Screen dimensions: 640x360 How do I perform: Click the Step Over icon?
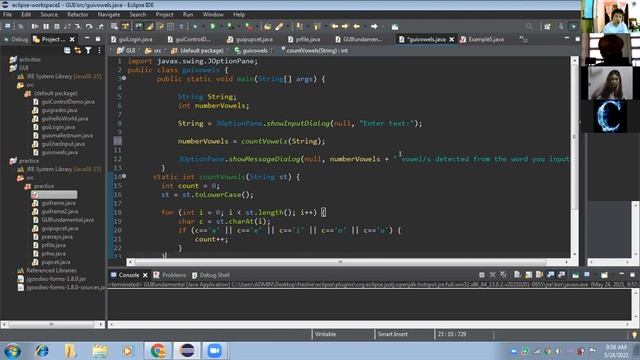pos(89,27)
